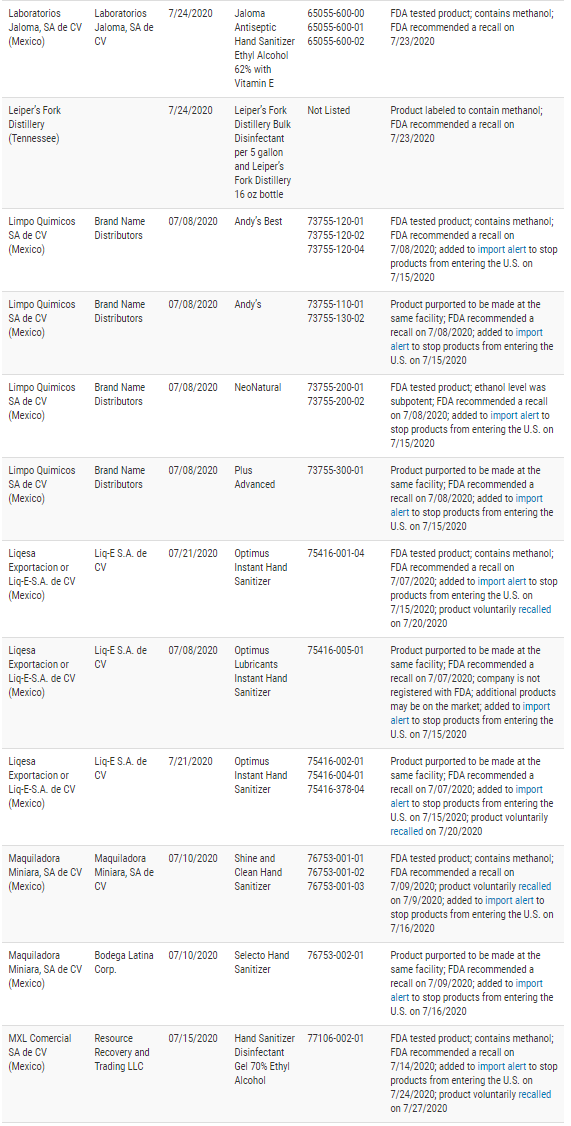Select NDC 77106-002-01 code cell
The width and height of the screenshot is (571, 1126).
335,1038
